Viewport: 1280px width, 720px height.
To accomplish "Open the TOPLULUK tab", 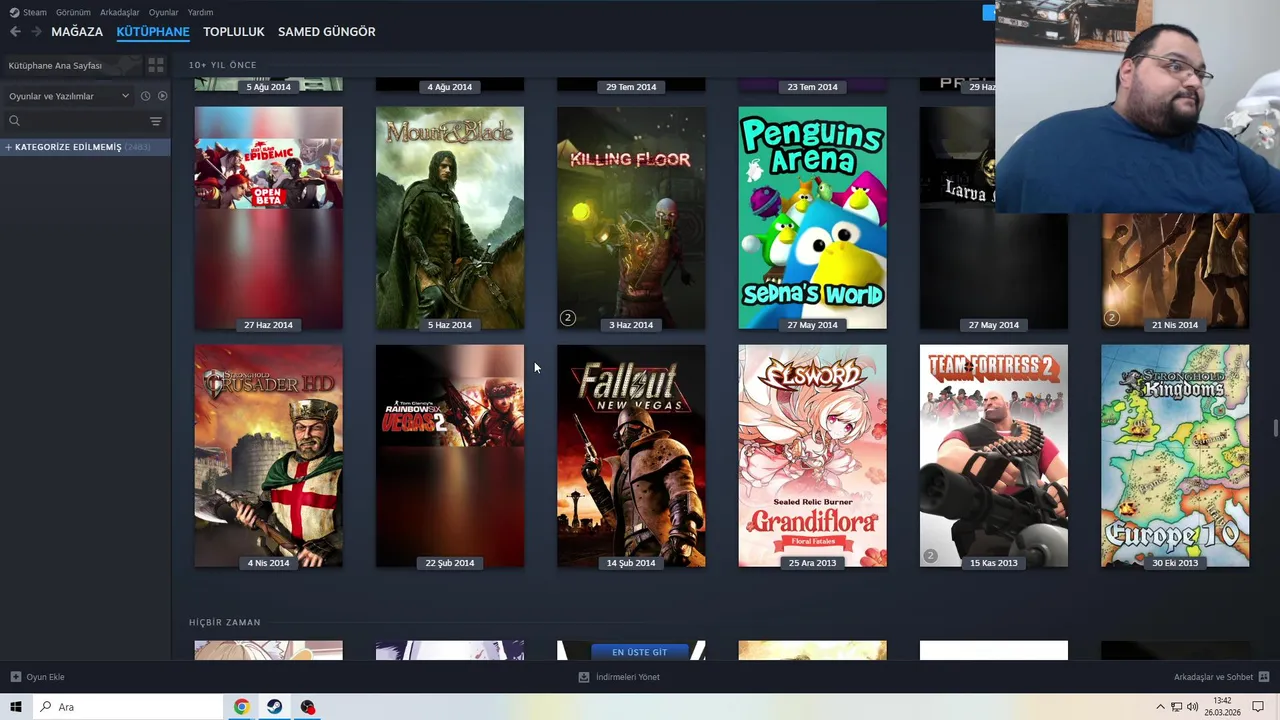I will point(233,32).
